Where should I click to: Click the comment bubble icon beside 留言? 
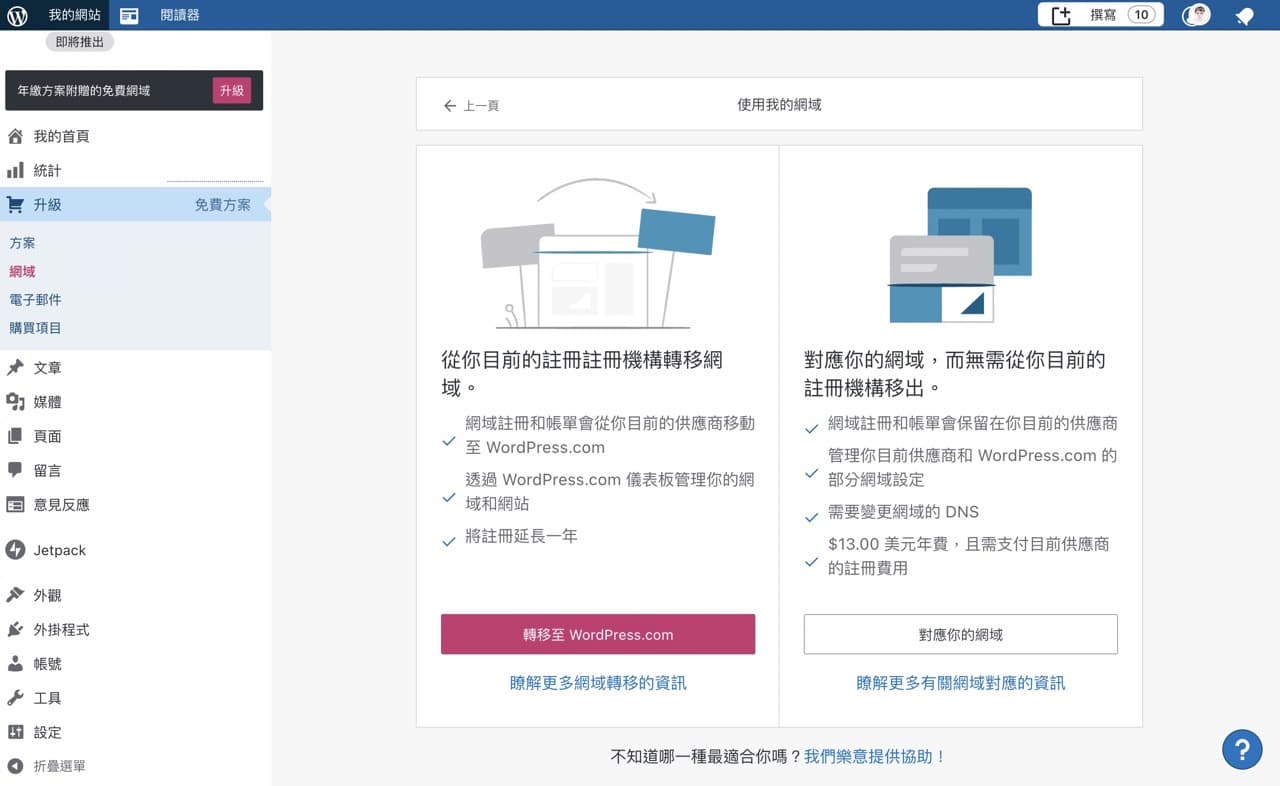click(x=15, y=470)
